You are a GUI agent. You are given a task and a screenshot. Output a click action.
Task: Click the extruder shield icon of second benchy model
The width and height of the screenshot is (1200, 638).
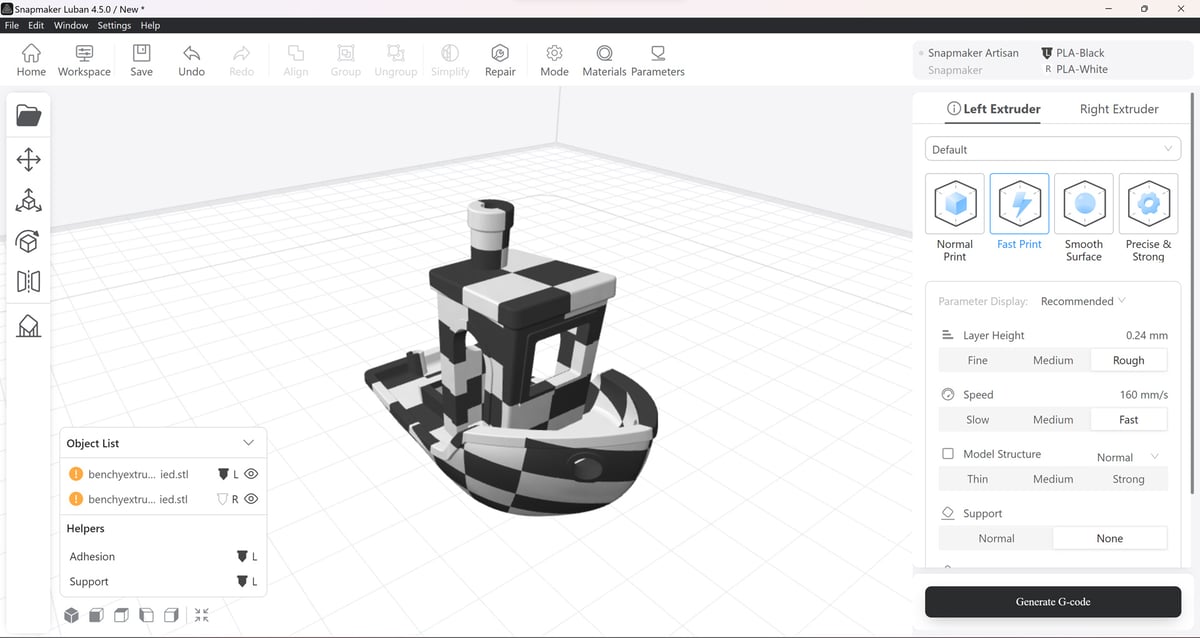pyautogui.click(x=223, y=499)
